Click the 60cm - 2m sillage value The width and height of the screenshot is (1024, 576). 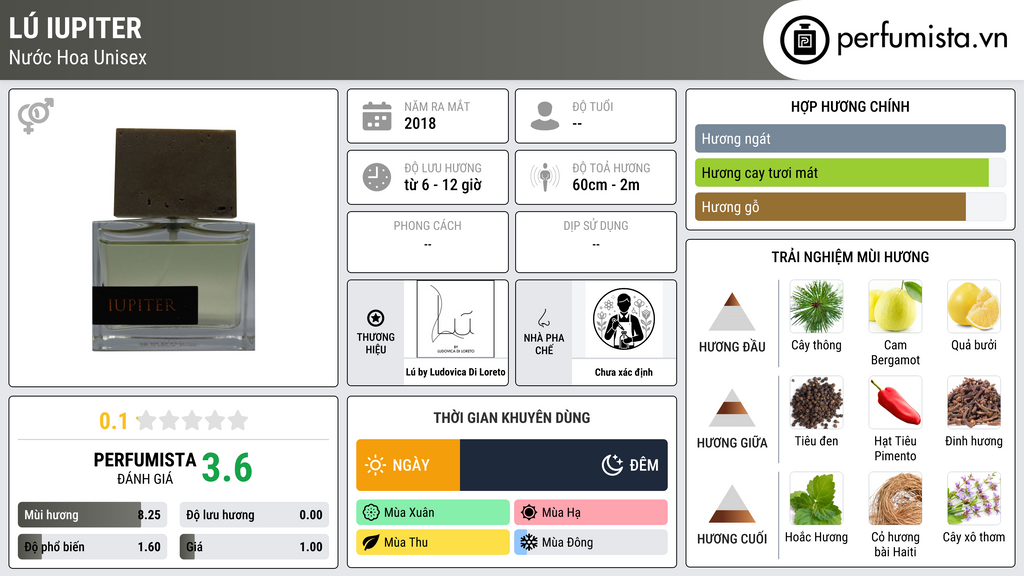click(x=606, y=185)
